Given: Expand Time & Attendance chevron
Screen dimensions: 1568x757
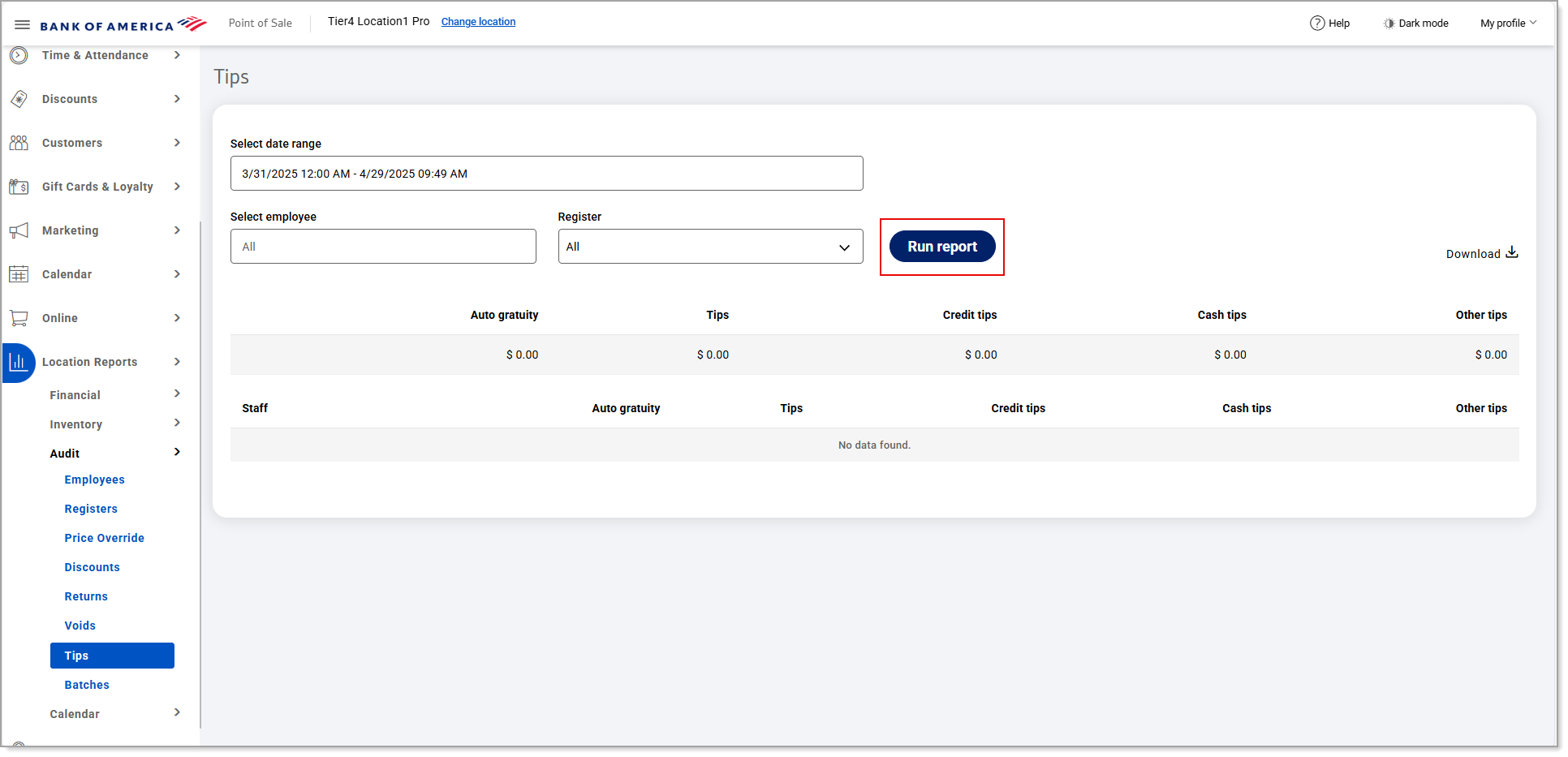Looking at the screenshot, I should click(x=177, y=55).
